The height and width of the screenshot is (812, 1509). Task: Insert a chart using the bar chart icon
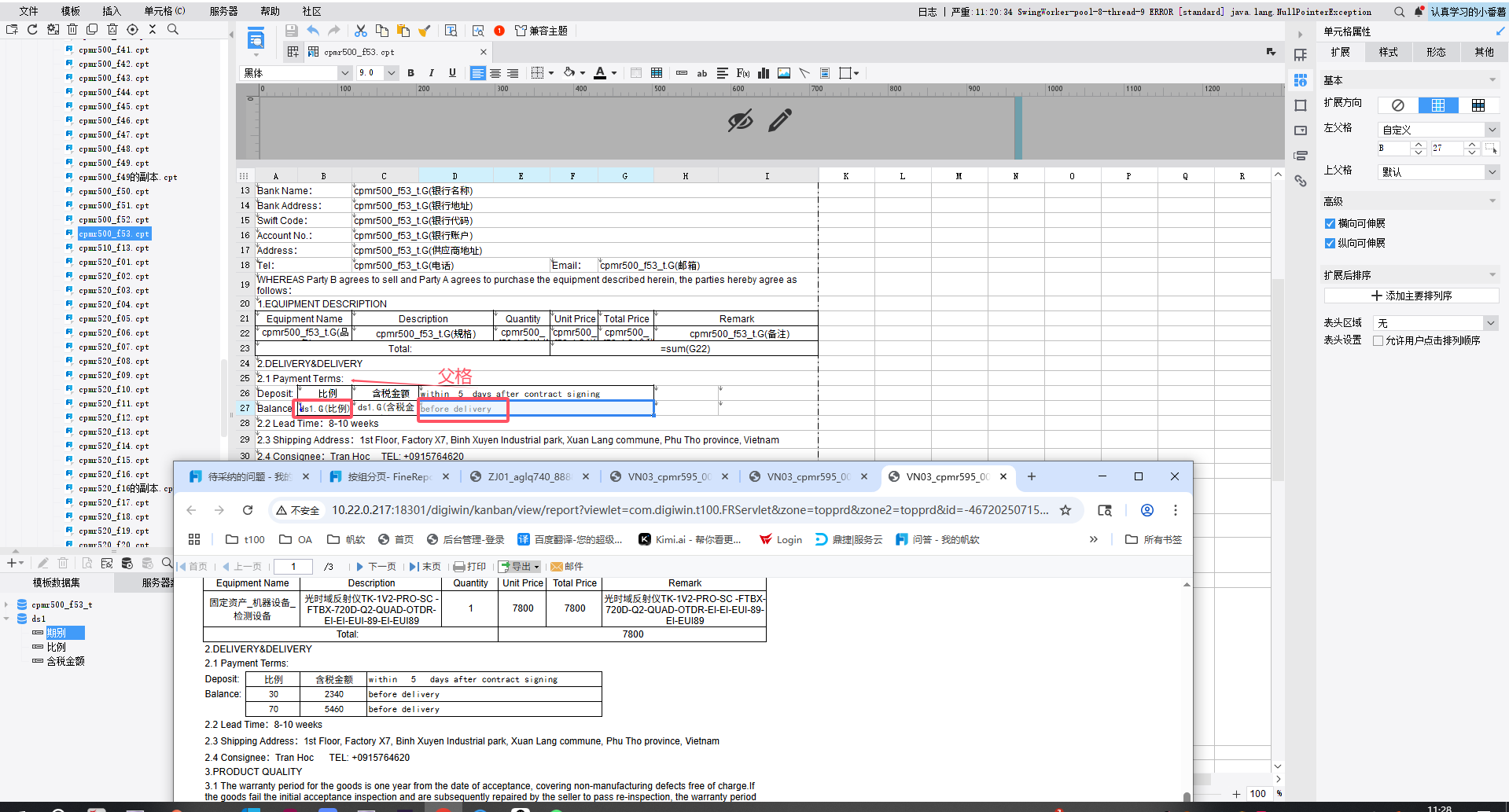pyautogui.click(x=764, y=73)
